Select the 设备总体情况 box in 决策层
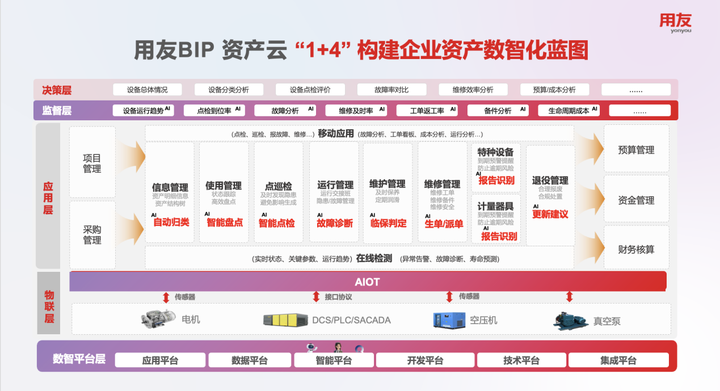 (x=147, y=89)
